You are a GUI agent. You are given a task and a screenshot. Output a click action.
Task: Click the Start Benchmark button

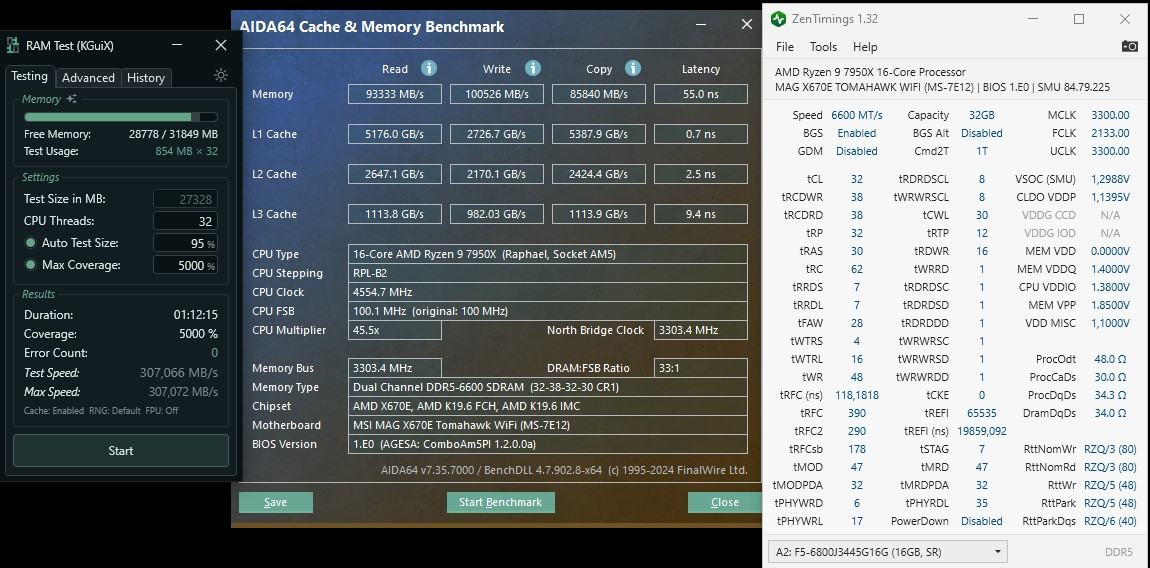click(500, 502)
